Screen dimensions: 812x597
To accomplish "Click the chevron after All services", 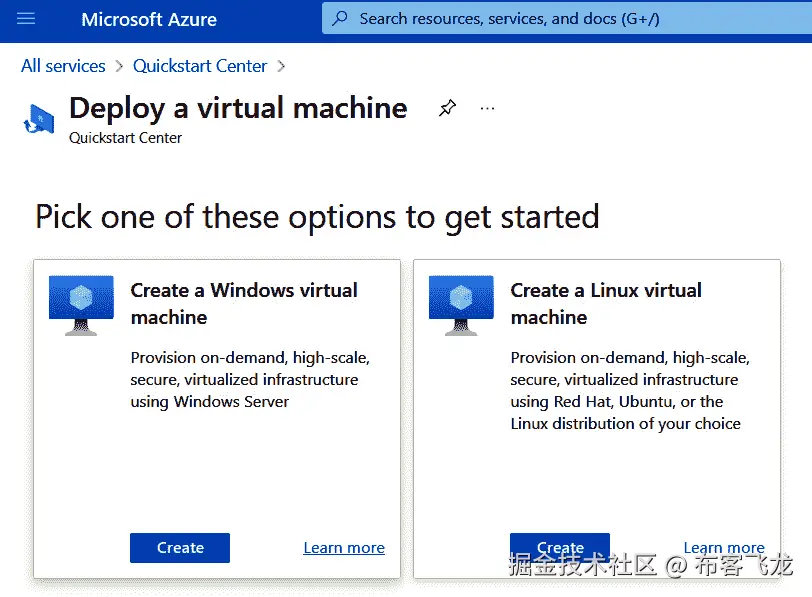I will (119, 66).
